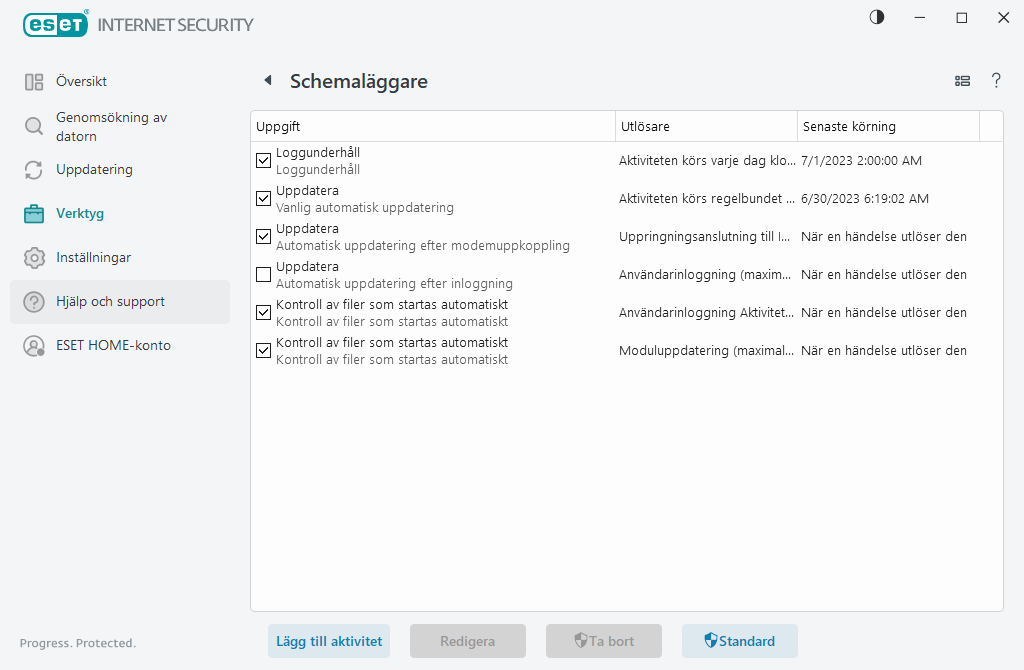
Task: Click the Översikt dashboard icon
Action: tap(34, 82)
